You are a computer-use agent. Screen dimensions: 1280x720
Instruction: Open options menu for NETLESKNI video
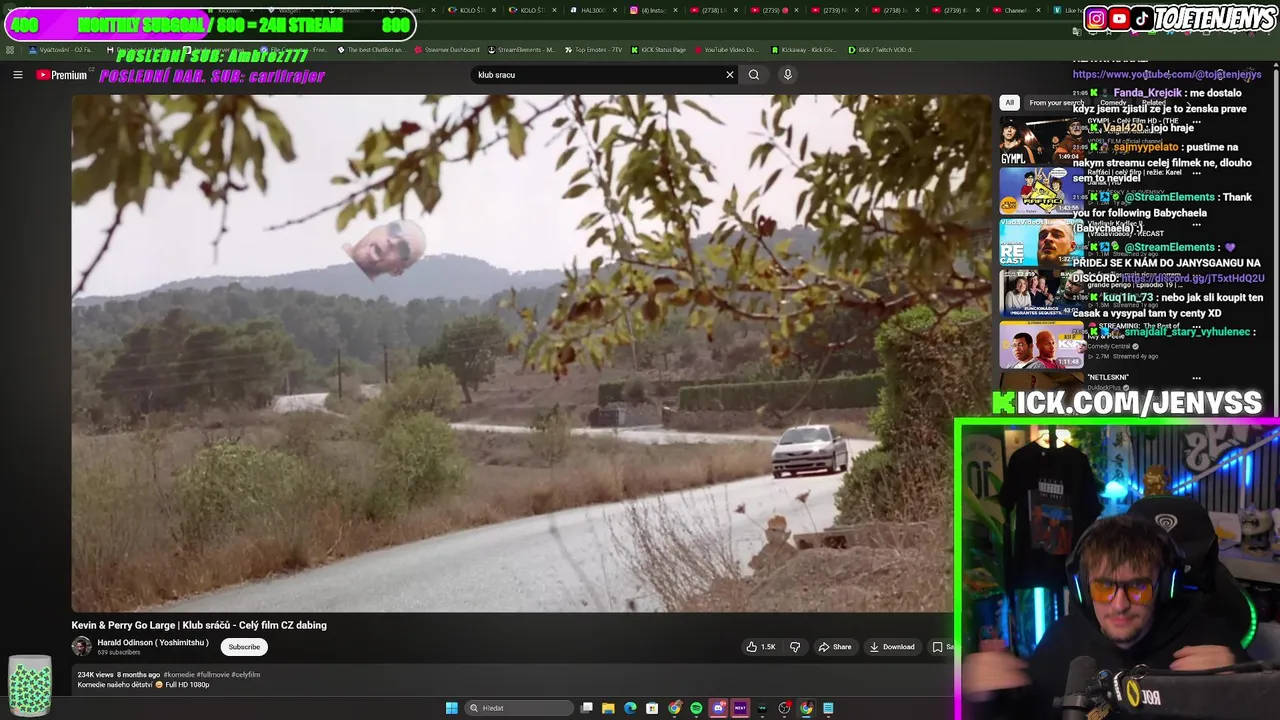[x=1197, y=378]
